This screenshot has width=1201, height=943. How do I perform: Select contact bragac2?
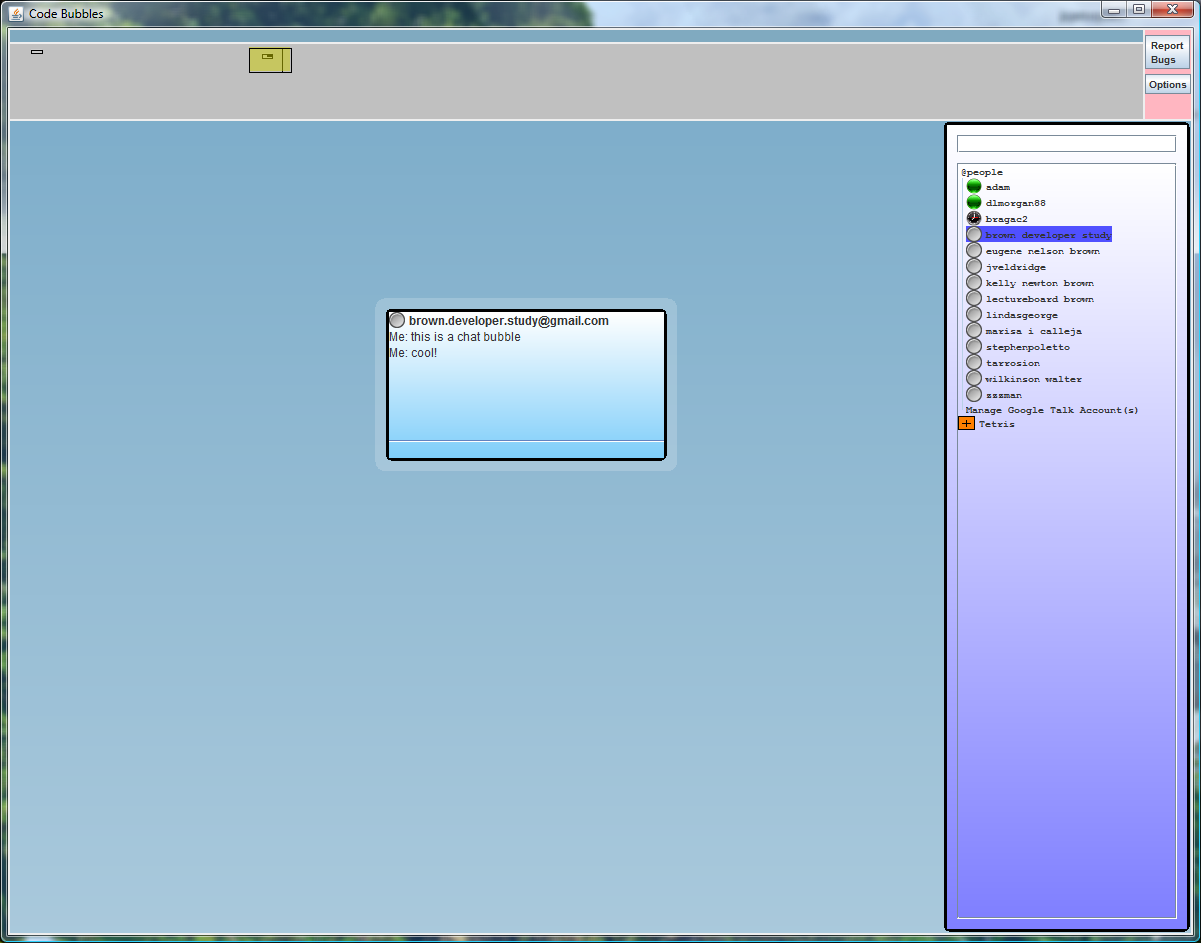[1007, 219]
